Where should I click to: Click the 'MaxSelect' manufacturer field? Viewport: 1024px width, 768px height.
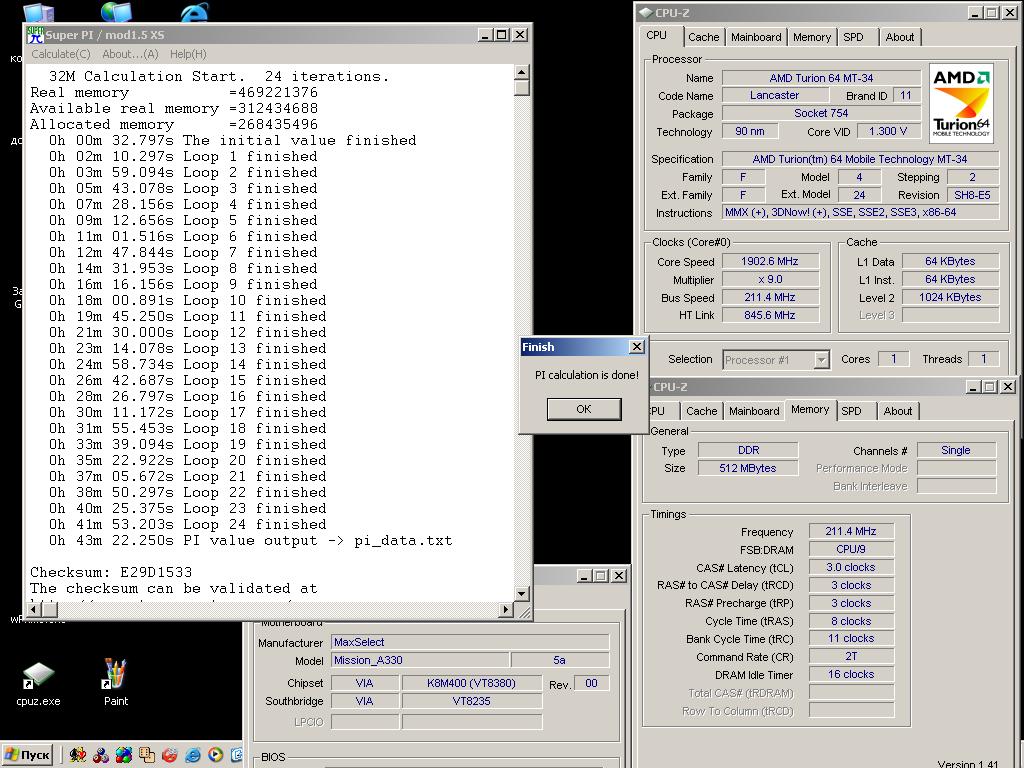point(470,642)
